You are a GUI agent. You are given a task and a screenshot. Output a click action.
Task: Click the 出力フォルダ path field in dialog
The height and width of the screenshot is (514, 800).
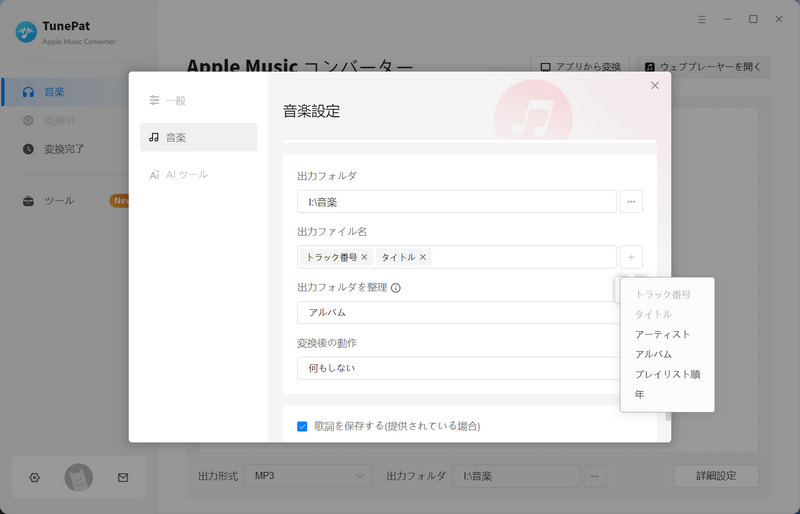[457, 202]
